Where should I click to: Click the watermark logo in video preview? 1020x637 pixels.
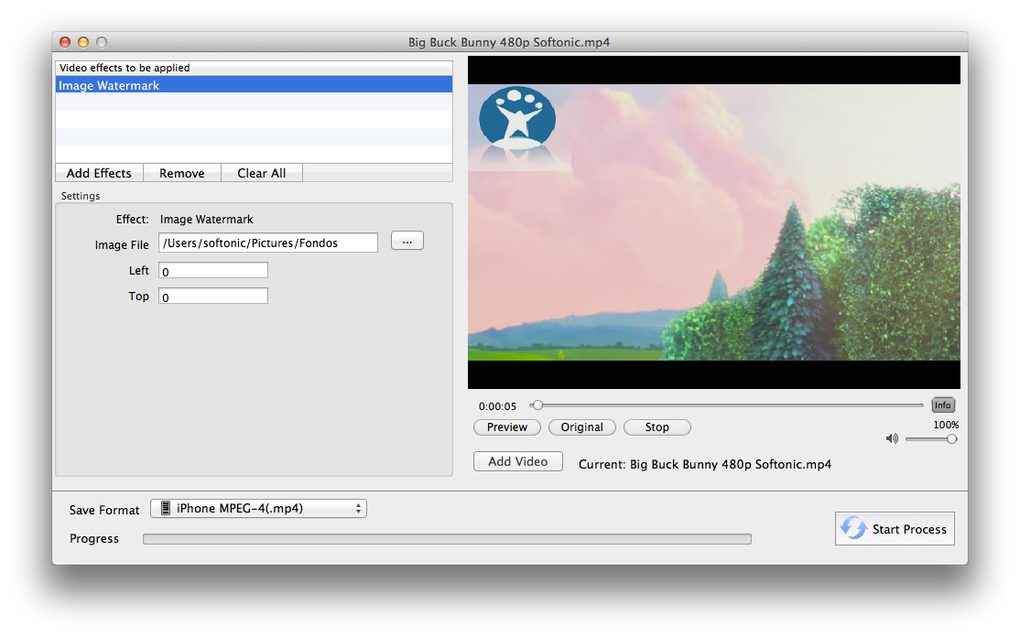click(x=518, y=119)
